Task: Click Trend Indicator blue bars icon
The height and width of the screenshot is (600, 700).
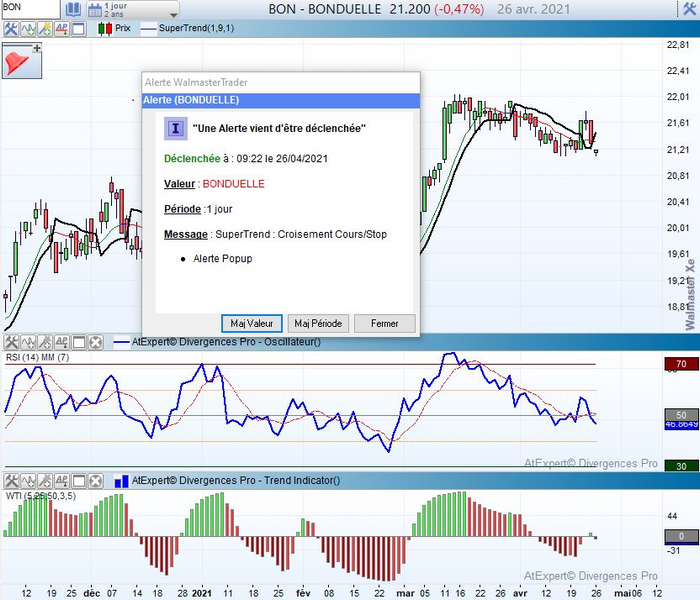Action: point(121,481)
